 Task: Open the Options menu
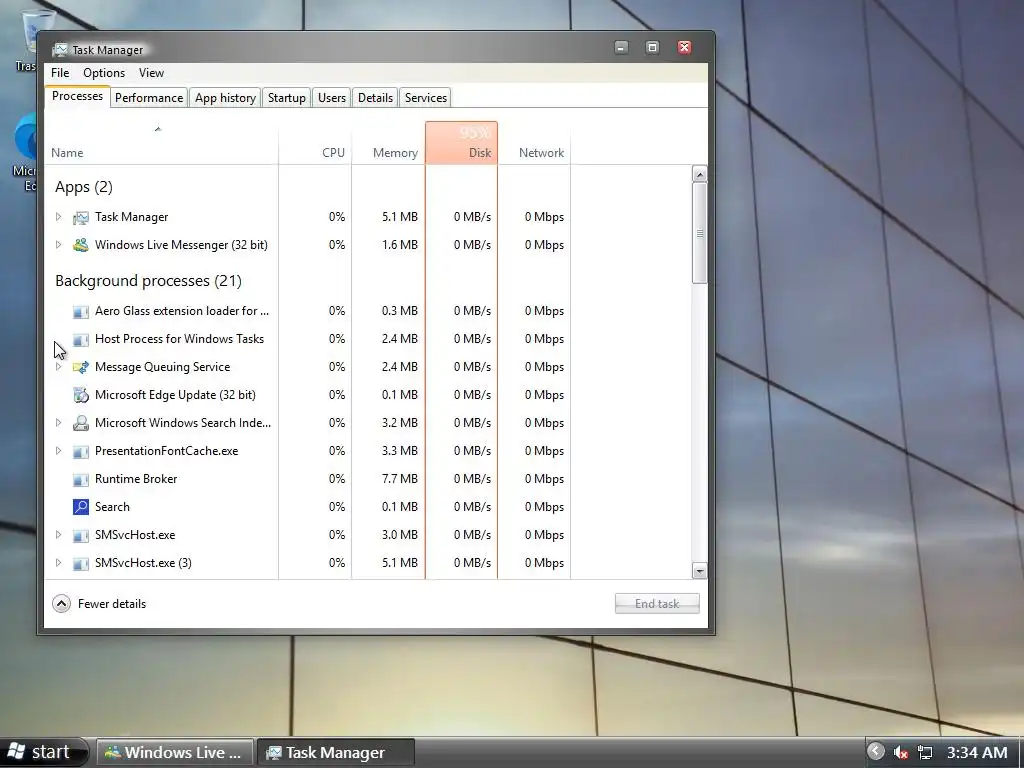[104, 73]
